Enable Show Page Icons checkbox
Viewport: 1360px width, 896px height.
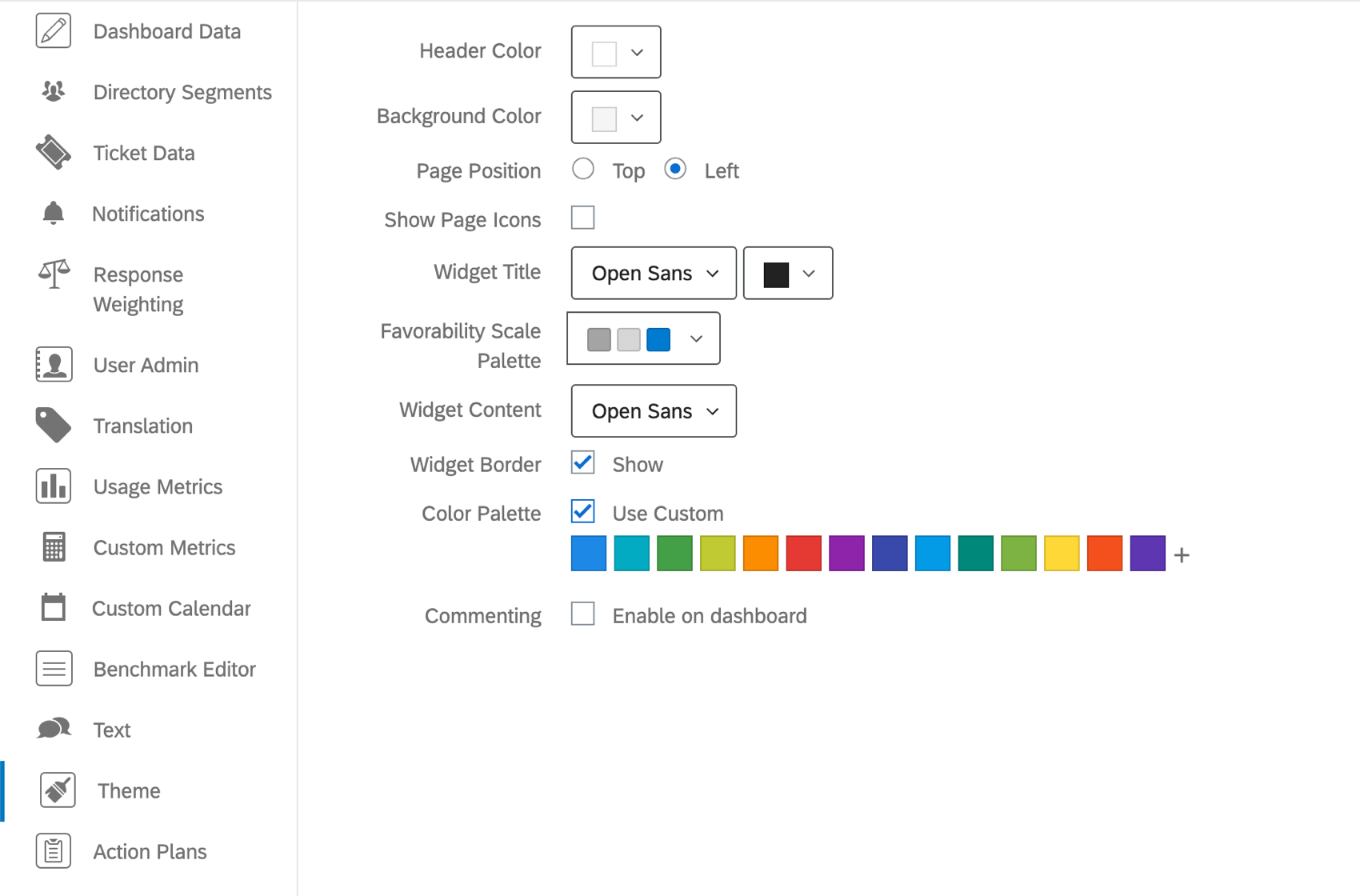point(583,218)
